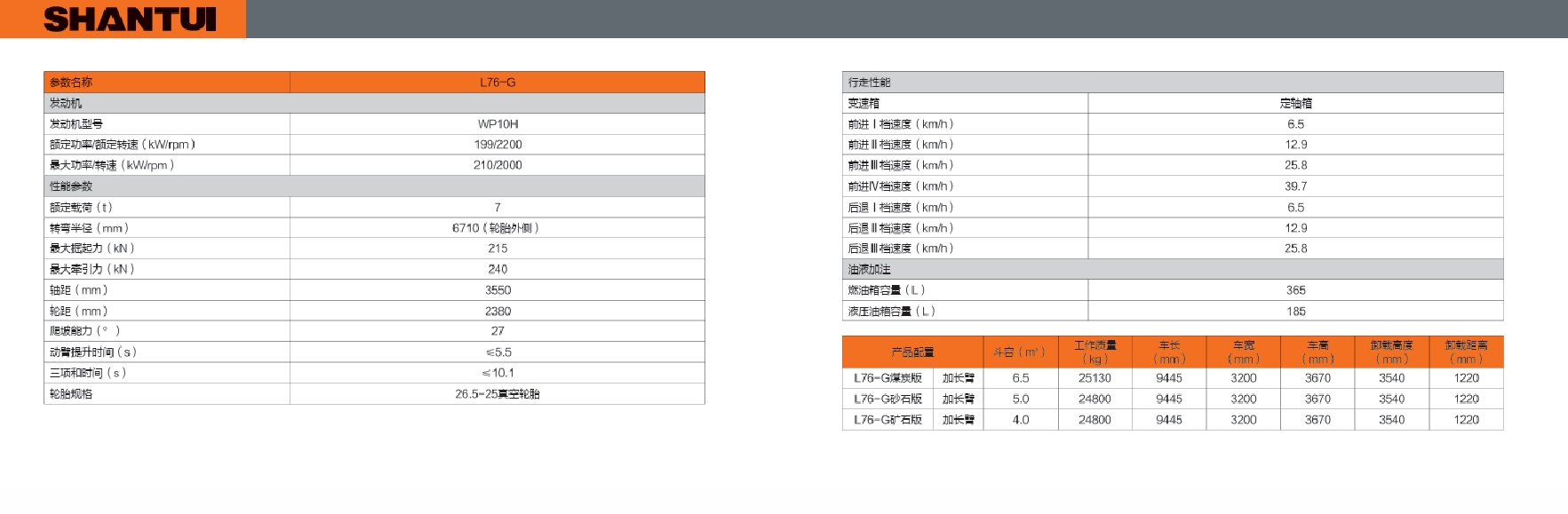Select the value 6710 (轮胎外侧)
The height and width of the screenshot is (514, 1568).
click(x=496, y=228)
